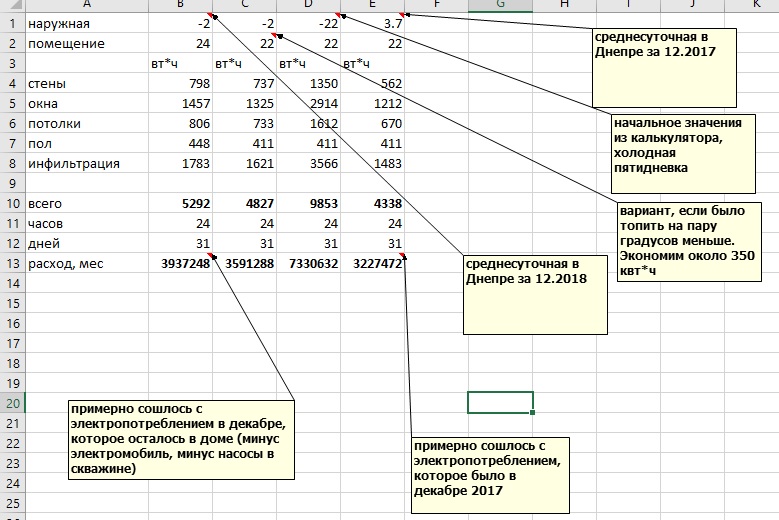Click monthly total 3591288
Screen dimensions: 779x520
point(244,263)
